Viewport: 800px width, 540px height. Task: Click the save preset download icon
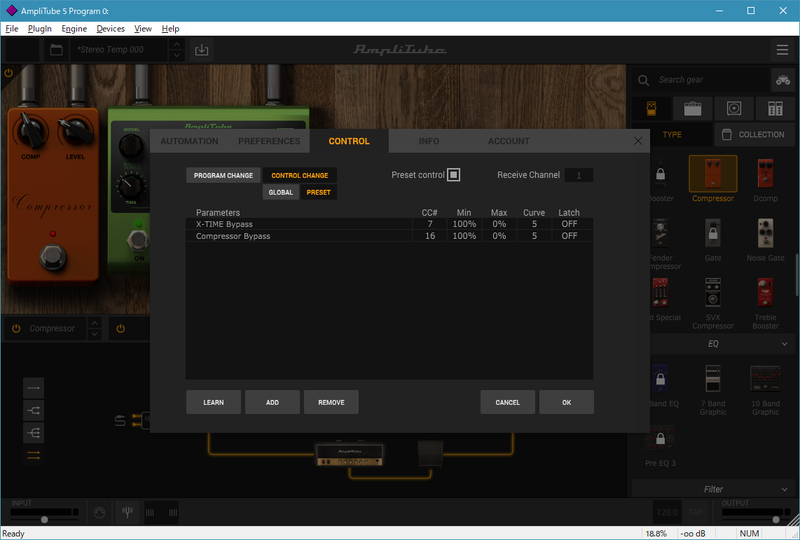(x=202, y=50)
